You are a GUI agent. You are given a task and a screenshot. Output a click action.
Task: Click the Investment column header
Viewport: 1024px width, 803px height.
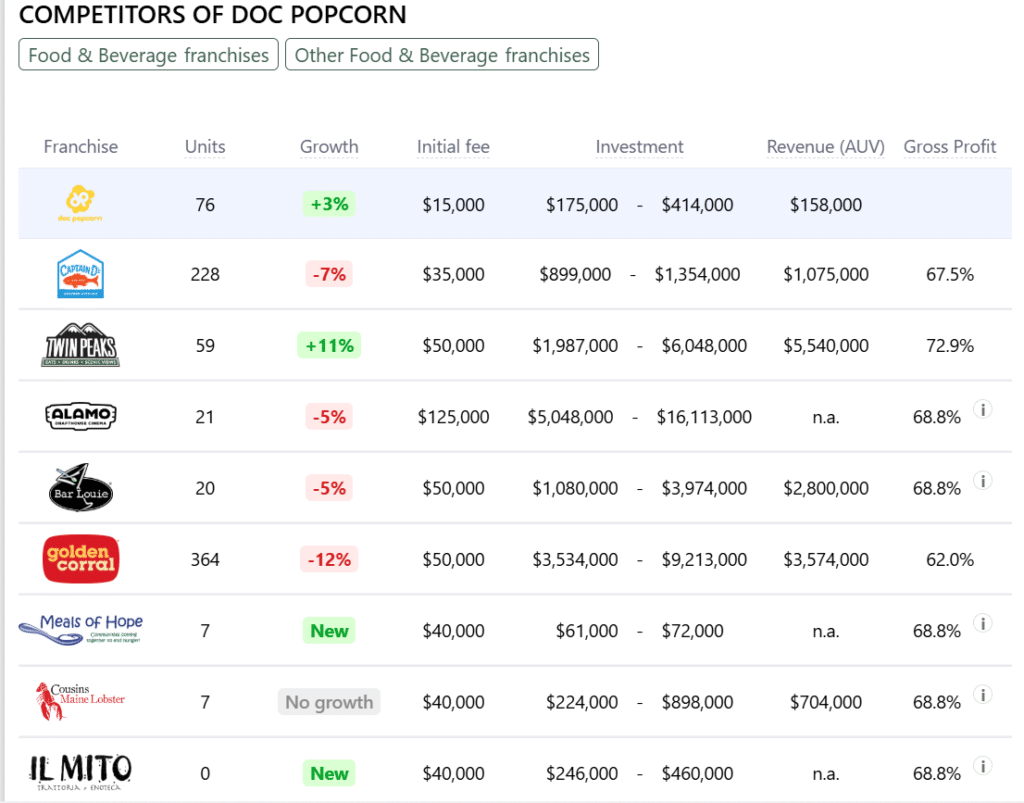coord(639,146)
